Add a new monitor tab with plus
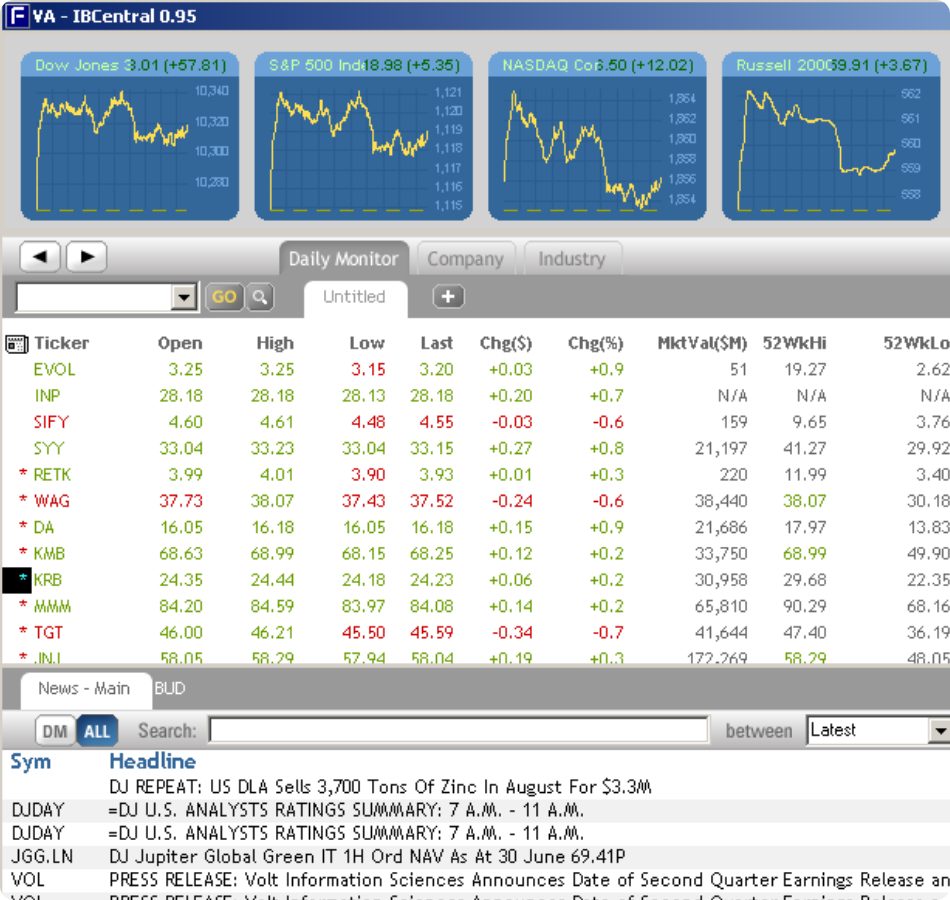Screen dimensions: 950x900 coord(448,296)
